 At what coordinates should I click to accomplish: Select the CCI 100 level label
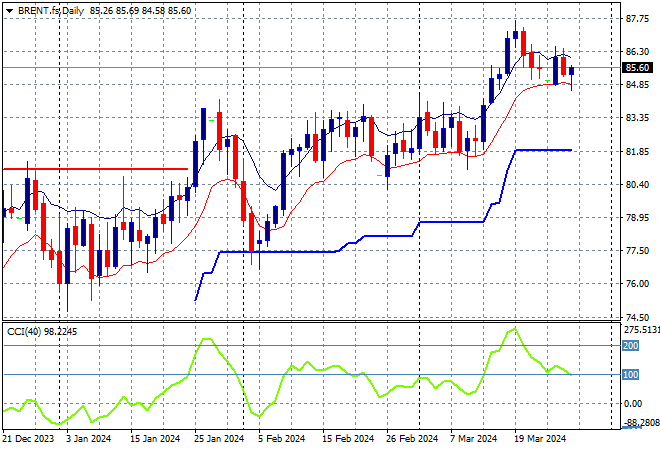pyautogui.click(x=631, y=374)
